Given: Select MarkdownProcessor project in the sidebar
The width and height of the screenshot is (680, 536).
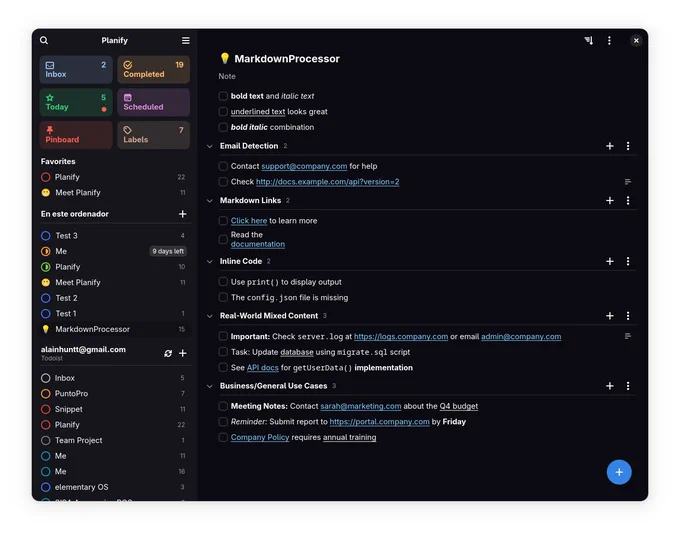Looking at the screenshot, I should (114, 329).
